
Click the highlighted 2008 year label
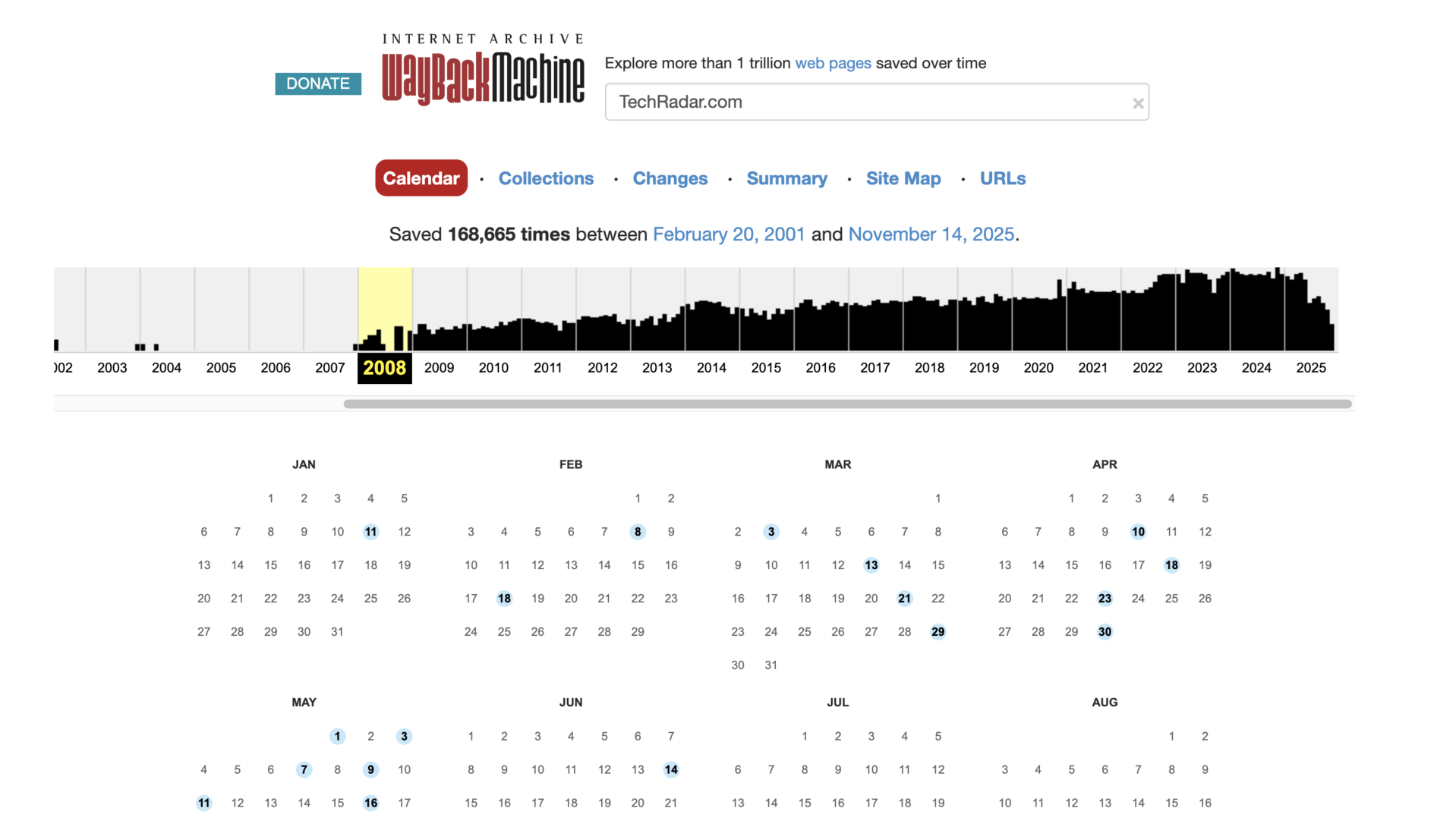pos(384,368)
